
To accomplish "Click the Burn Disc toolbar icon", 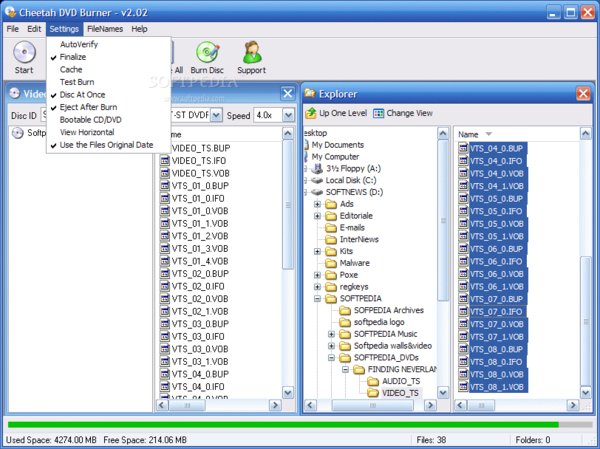I will click(x=207, y=53).
